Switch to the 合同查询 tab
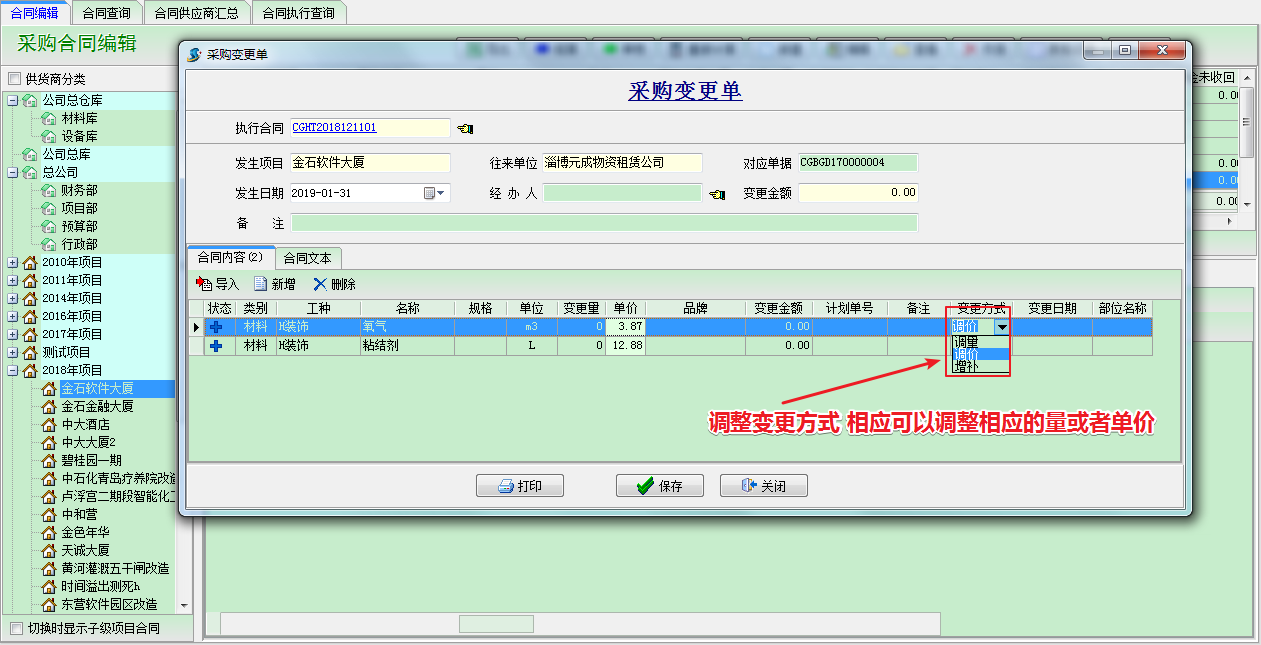The height and width of the screenshot is (645, 1261). [x=107, y=12]
